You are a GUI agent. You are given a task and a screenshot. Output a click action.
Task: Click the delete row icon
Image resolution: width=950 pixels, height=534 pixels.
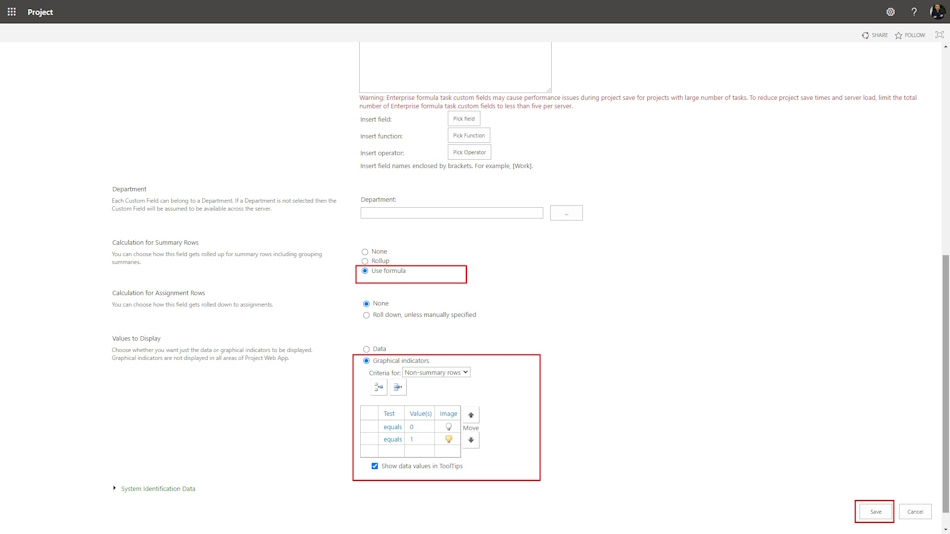pos(397,387)
